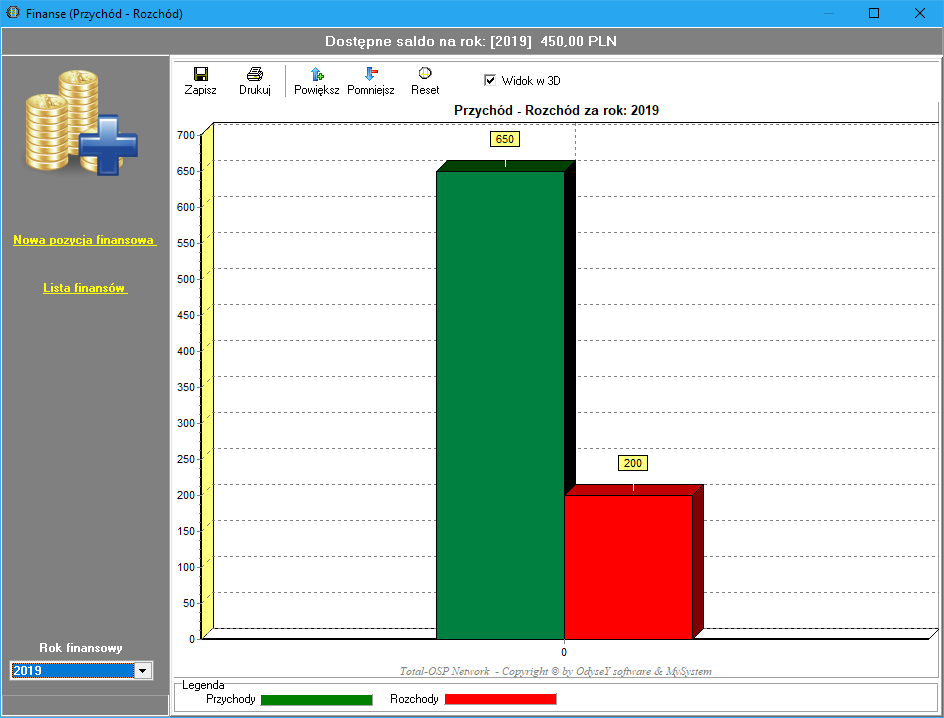Click the Drukuj printer icon
The image size is (944, 718).
coord(255,73)
